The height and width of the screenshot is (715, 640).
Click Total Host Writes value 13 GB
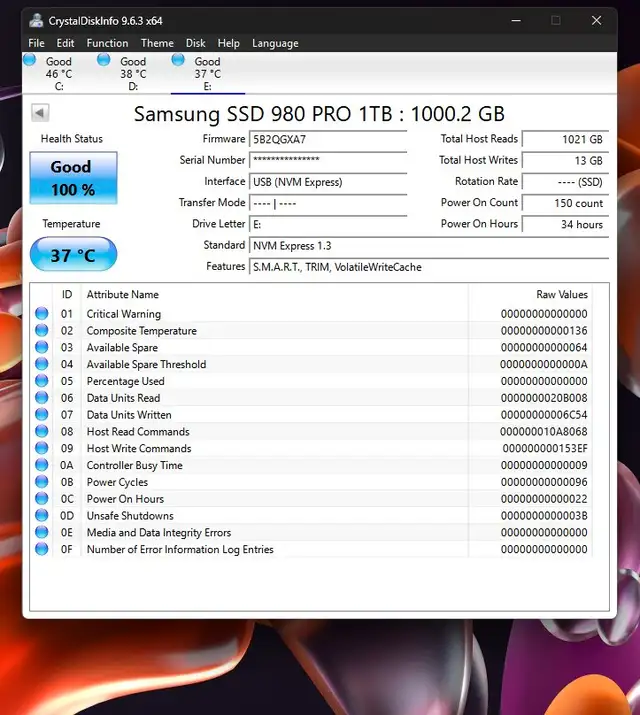click(x=565, y=160)
